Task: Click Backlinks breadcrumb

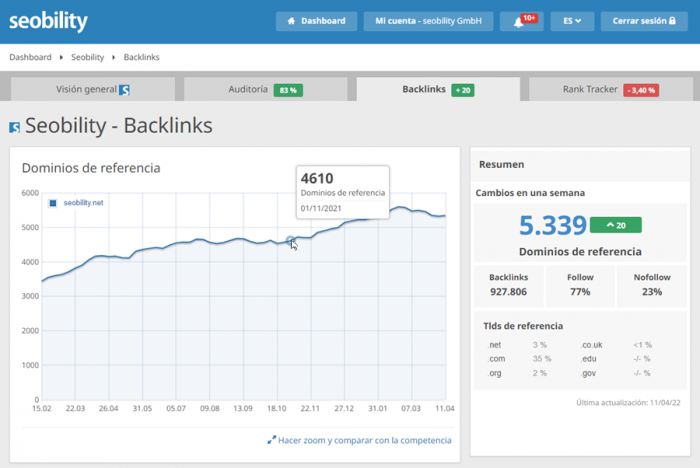Action: click(142, 57)
